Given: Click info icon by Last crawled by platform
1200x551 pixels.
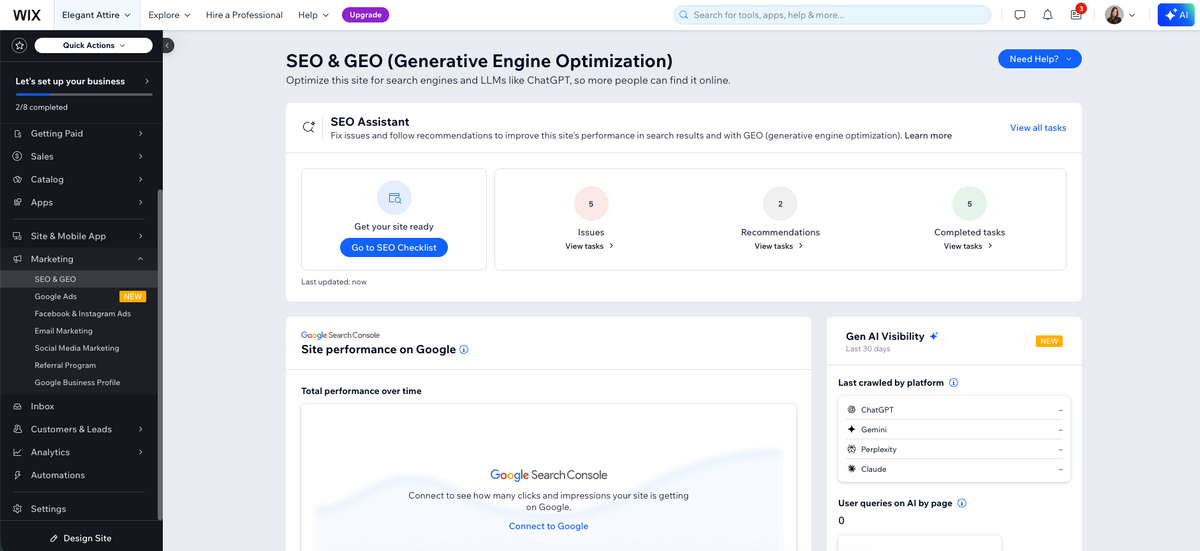Looking at the screenshot, I should [953, 383].
